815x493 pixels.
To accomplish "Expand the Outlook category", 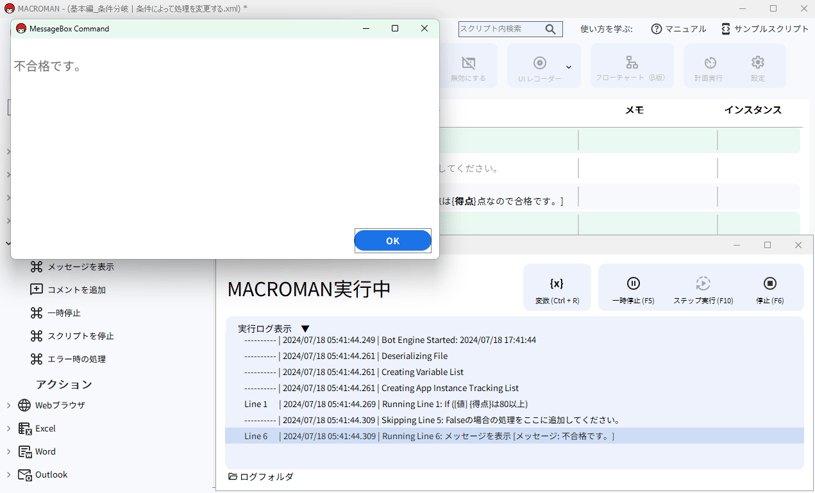I will (x=8, y=474).
